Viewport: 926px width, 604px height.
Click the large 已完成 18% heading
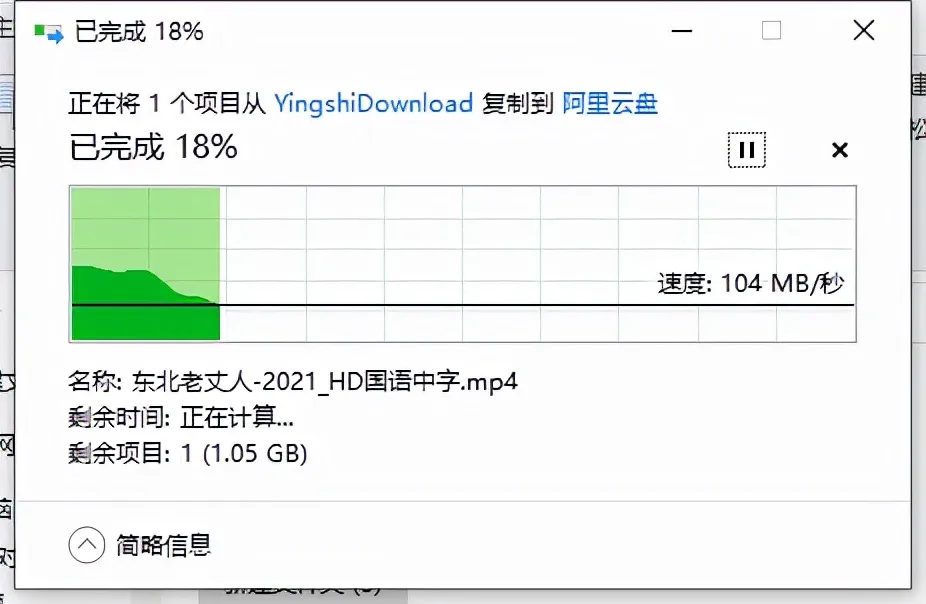click(x=154, y=146)
